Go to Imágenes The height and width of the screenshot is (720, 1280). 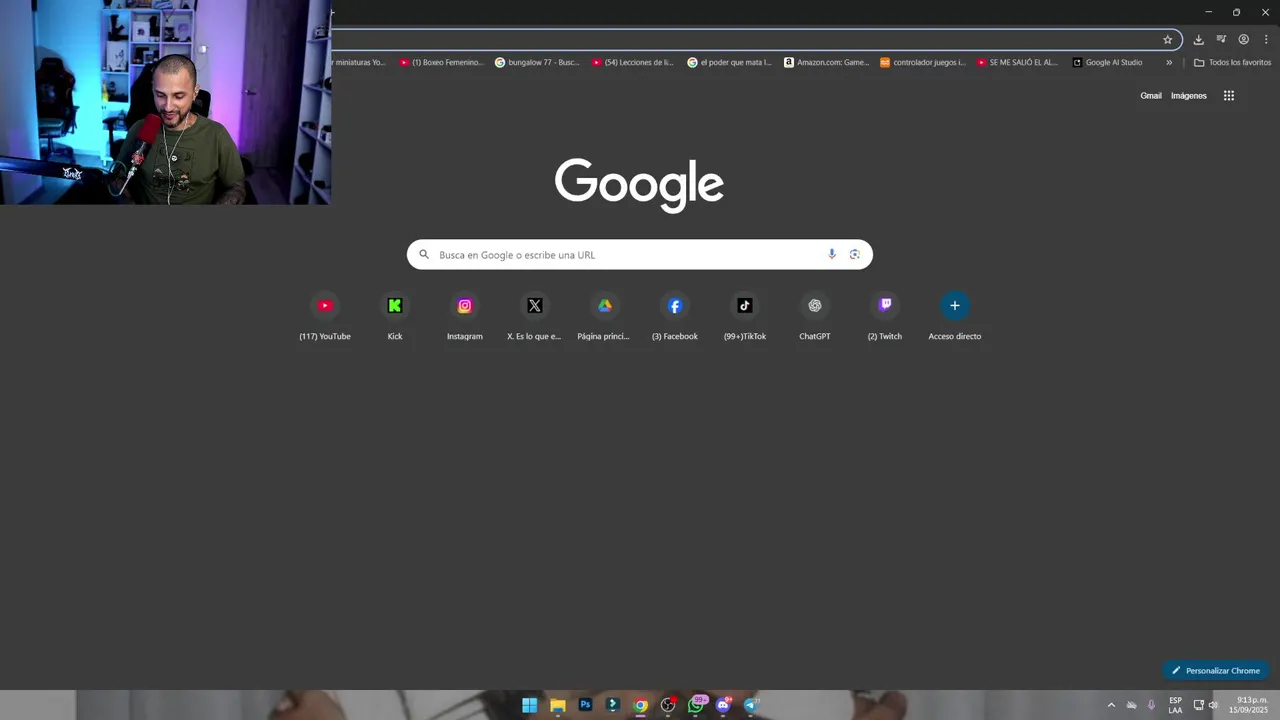1189,96
